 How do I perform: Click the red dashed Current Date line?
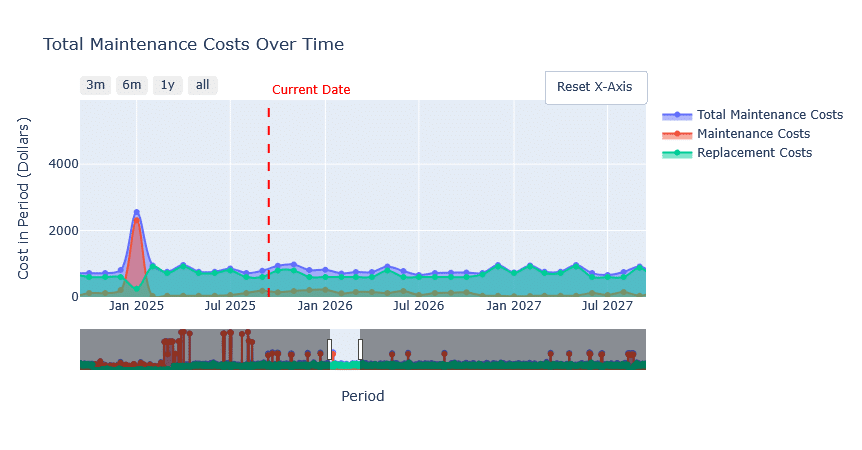click(x=269, y=200)
